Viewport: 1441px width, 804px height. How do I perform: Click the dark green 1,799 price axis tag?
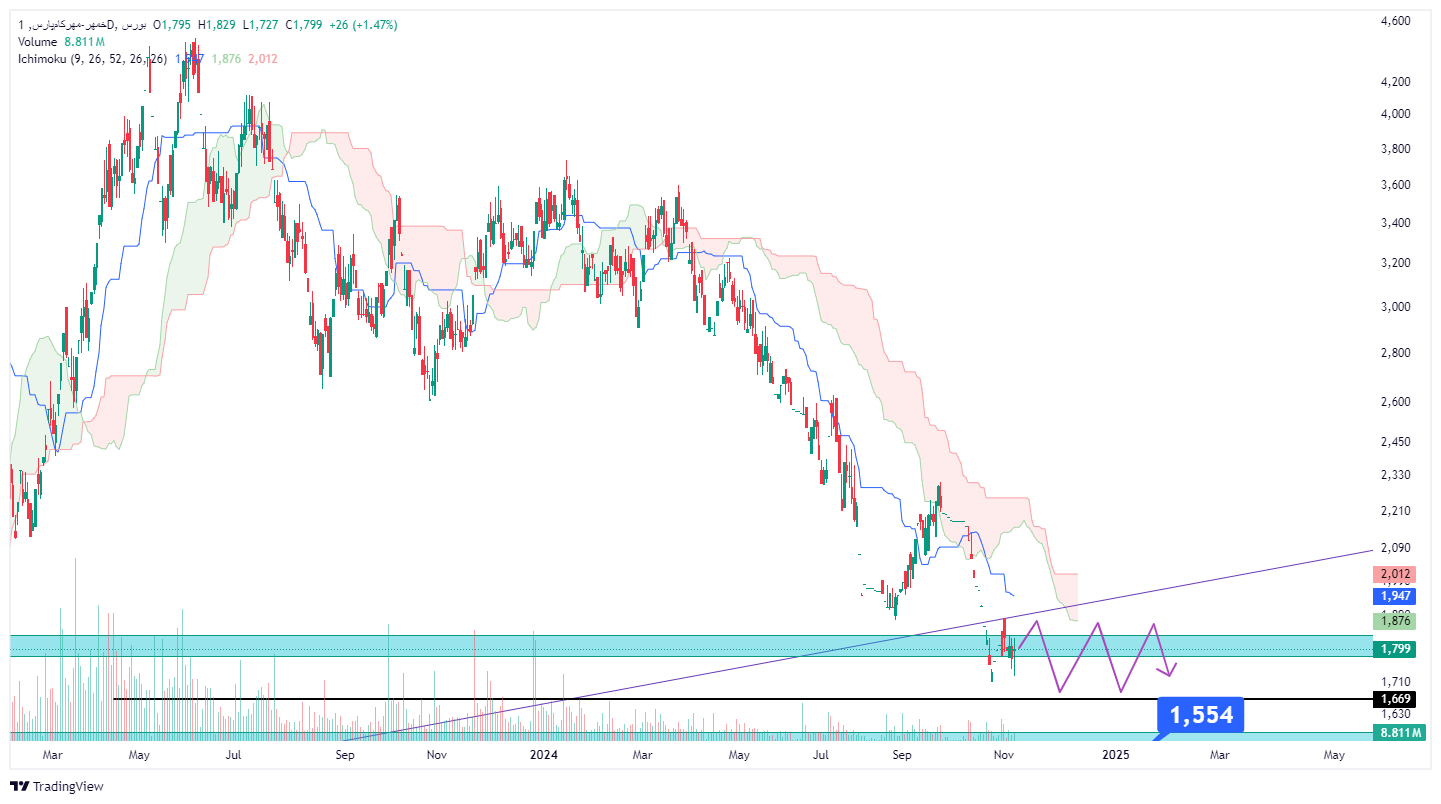[1394, 649]
